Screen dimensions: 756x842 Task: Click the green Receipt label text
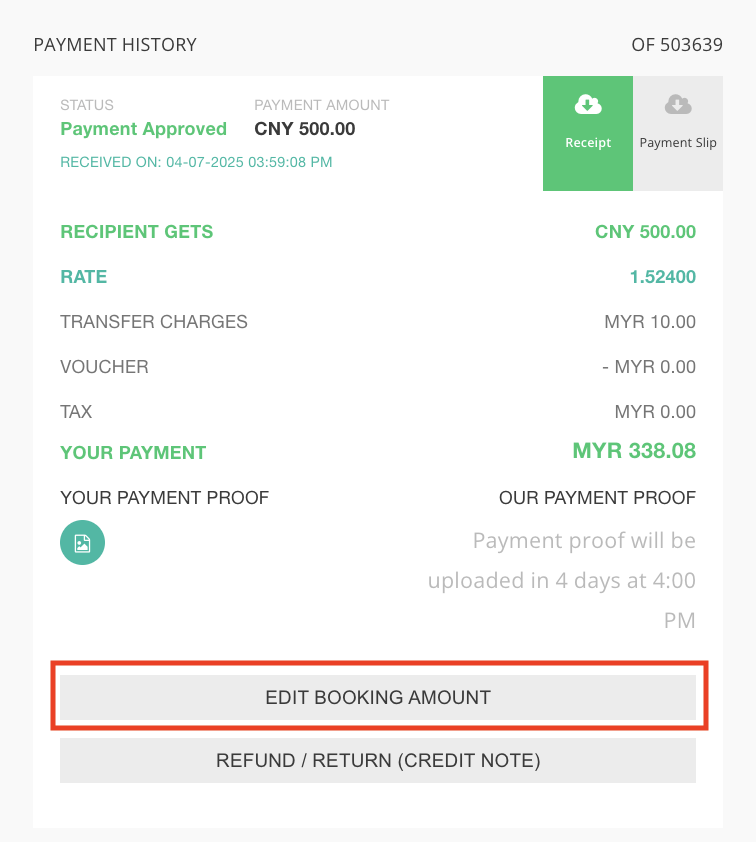tap(588, 143)
